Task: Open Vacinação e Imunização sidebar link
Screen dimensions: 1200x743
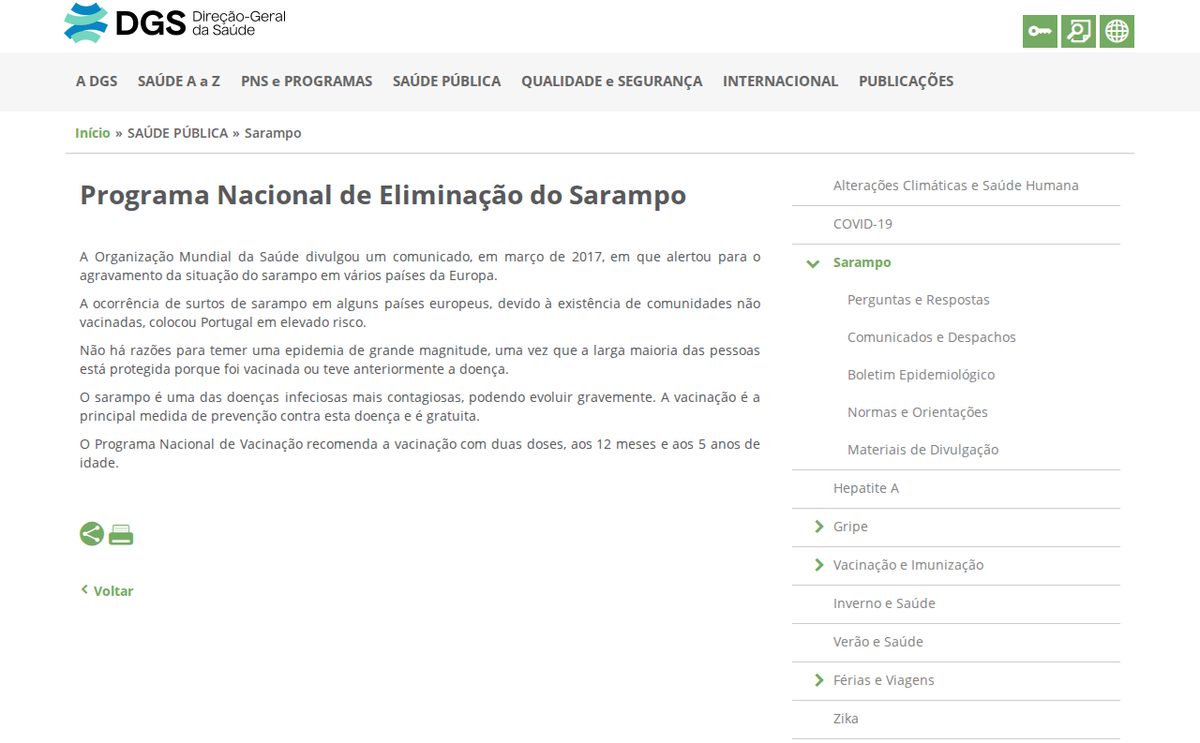Action: click(908, 565)
